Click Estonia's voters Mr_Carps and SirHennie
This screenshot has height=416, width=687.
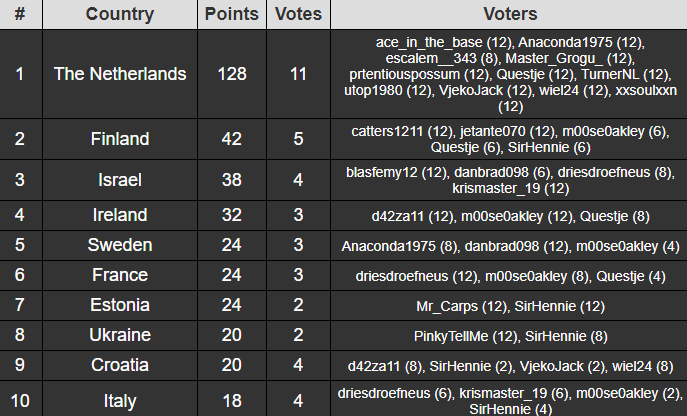[510, 306]
